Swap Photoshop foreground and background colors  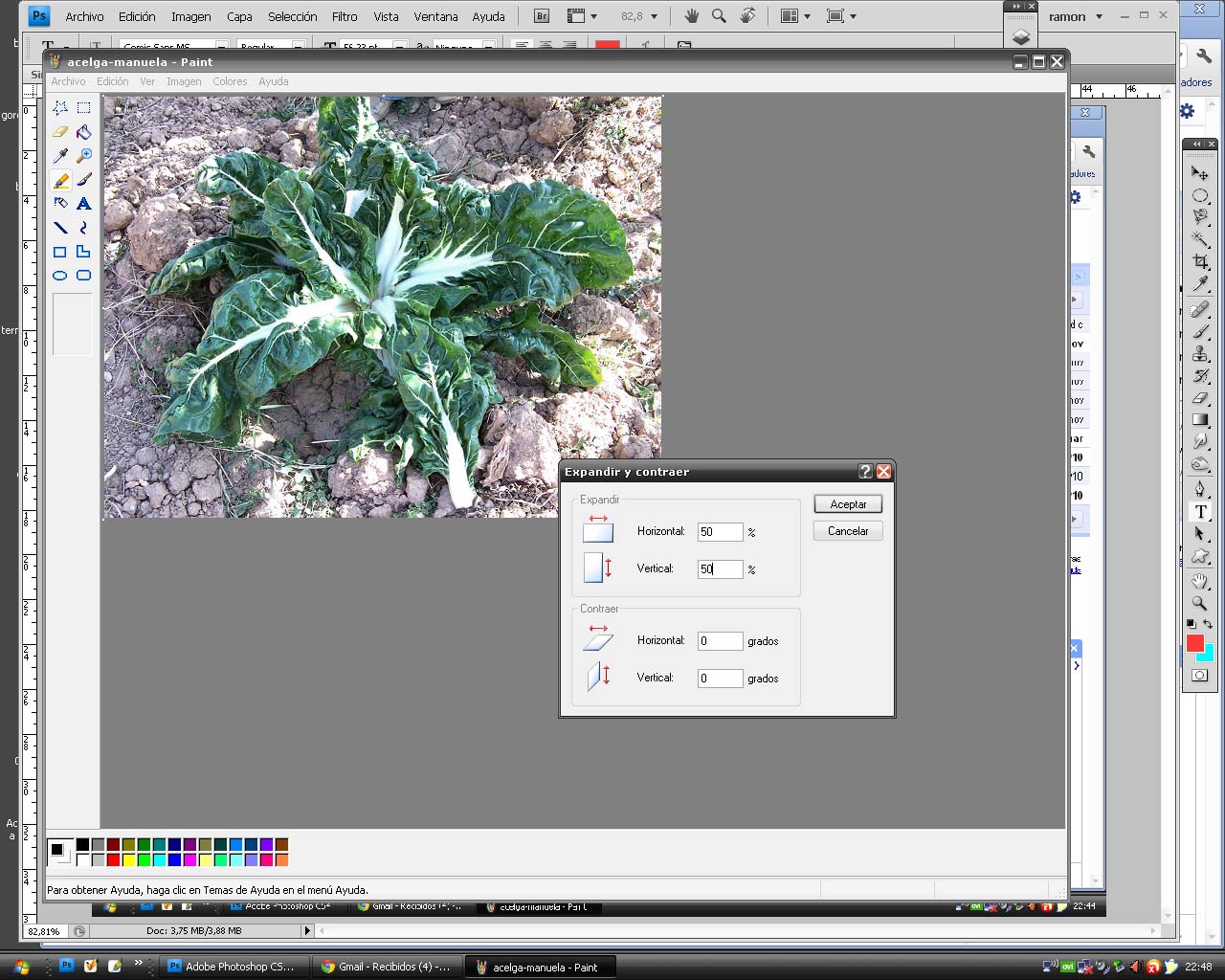click(1208, 624)
